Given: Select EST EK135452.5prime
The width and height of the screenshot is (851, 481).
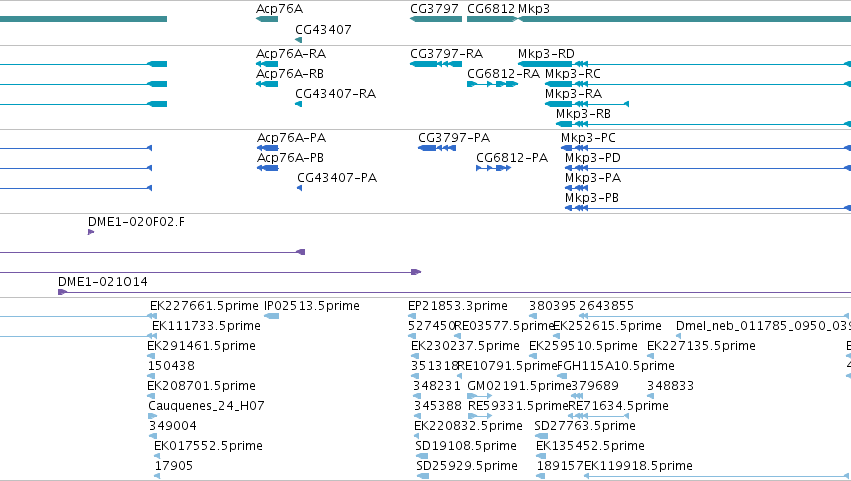Looking at the screenshot, I should click(590, 446).
